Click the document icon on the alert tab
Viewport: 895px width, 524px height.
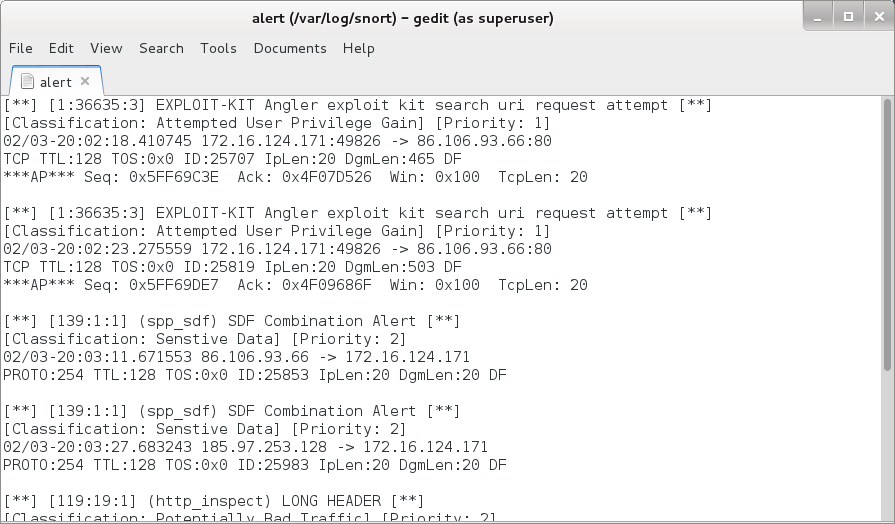click(x=26, y=82)
